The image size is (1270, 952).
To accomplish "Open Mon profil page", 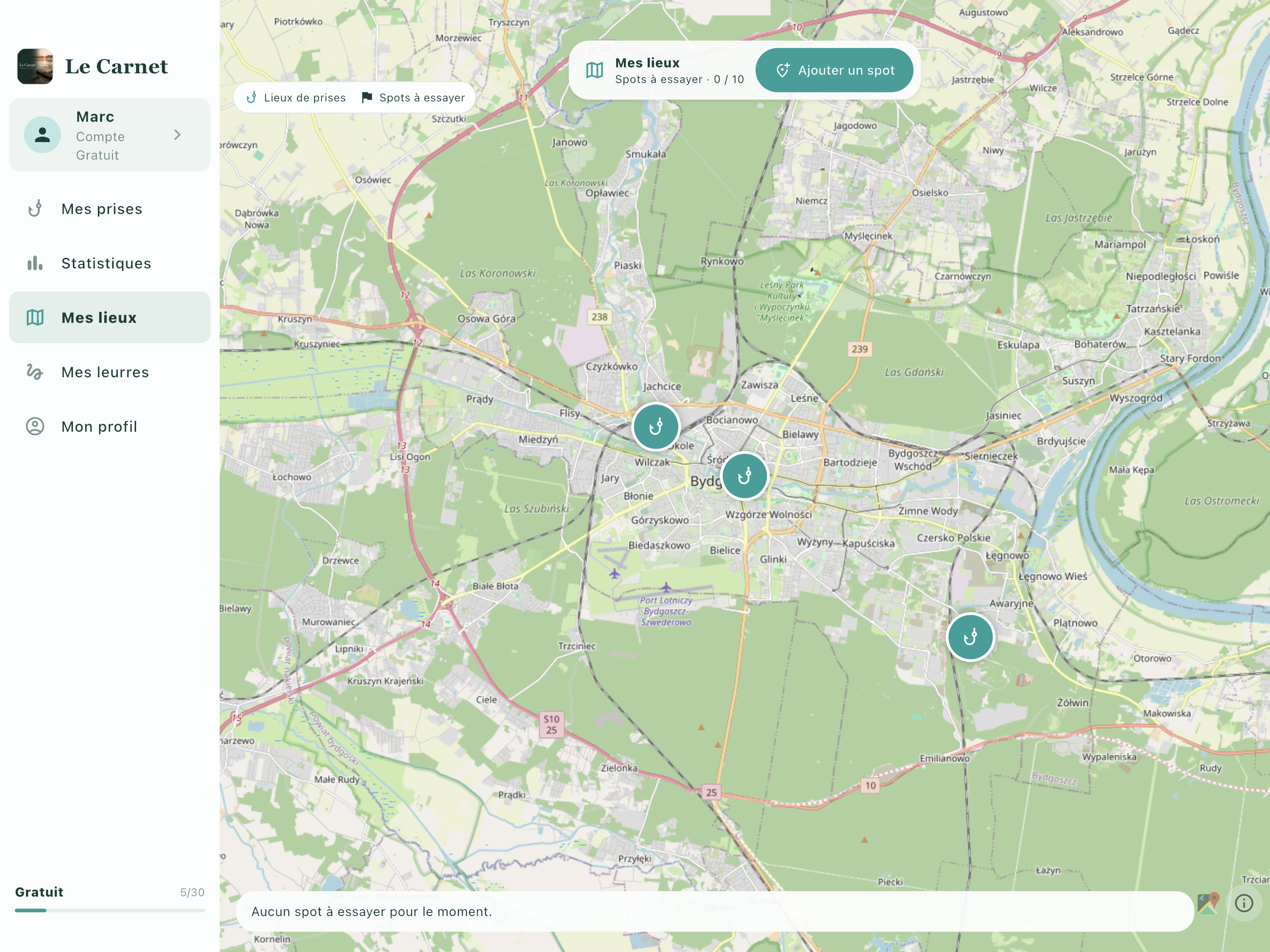I will (110, 426).
